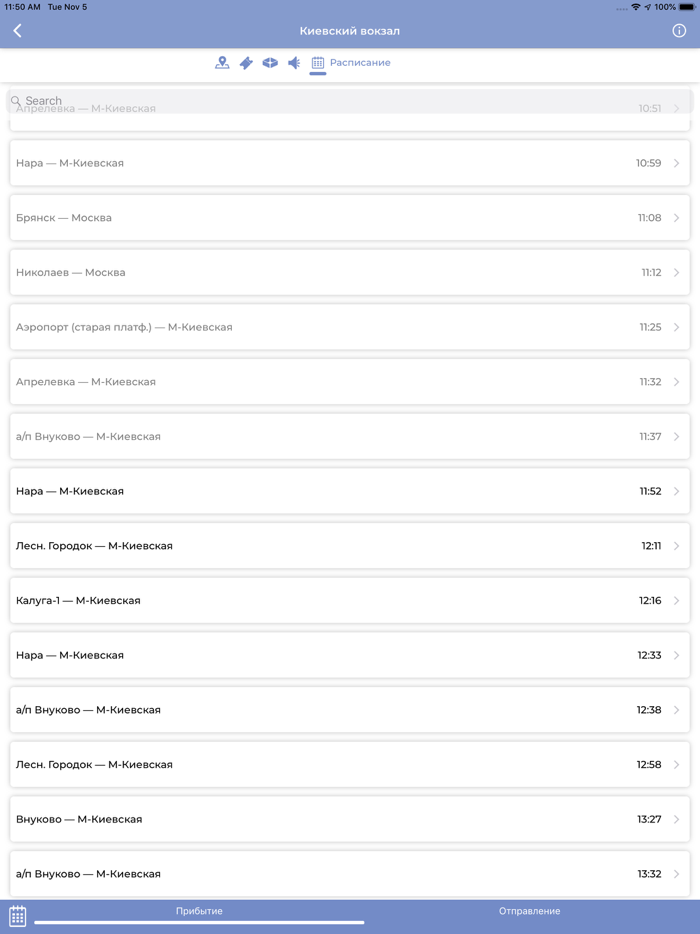The image size is (700, 934).
Task: Switch to the Отправление tab
Action: point(530,911)
